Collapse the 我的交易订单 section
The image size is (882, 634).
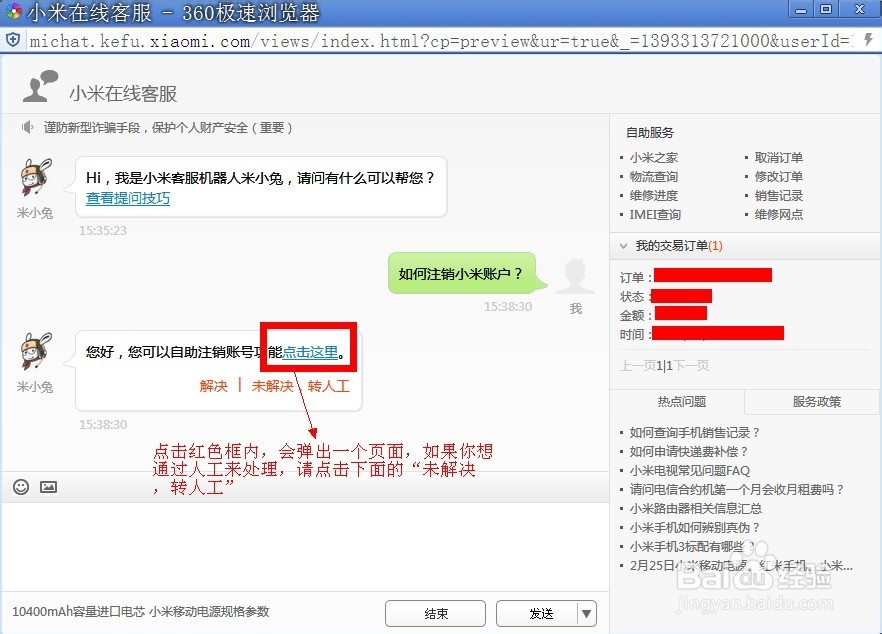click(623, 246)
